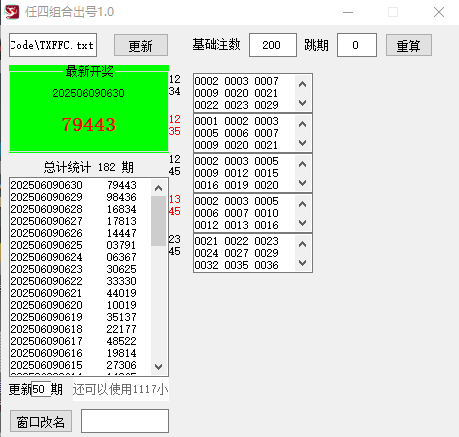Click the red latest draw number 79443

(89, 125)
